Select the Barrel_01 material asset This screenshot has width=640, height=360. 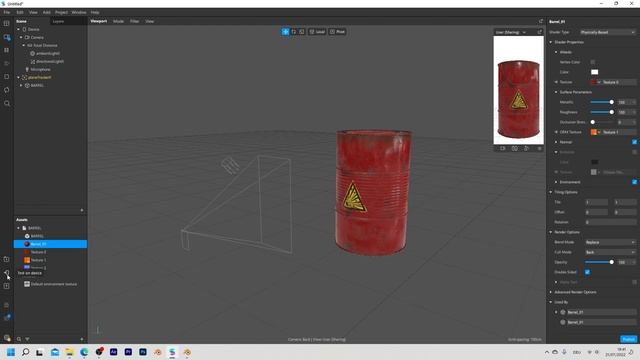[50, 244]
